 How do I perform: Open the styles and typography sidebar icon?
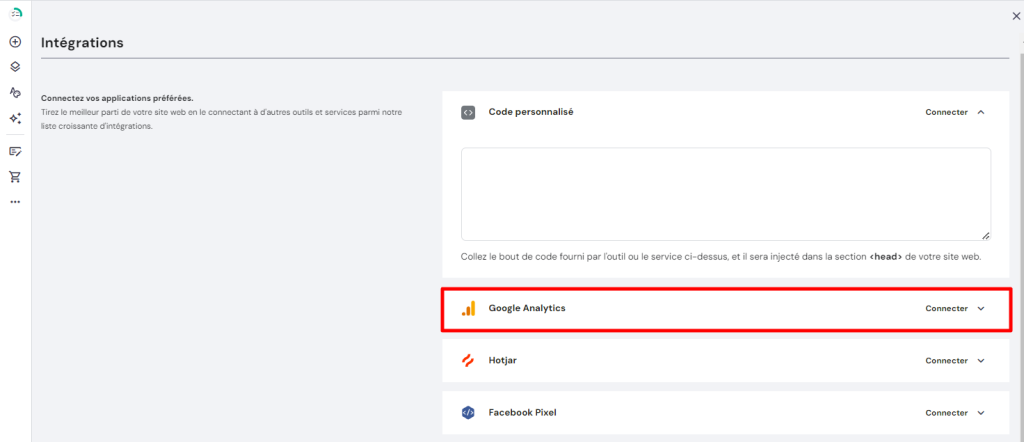pyautogui.click(x=15, y=92)
